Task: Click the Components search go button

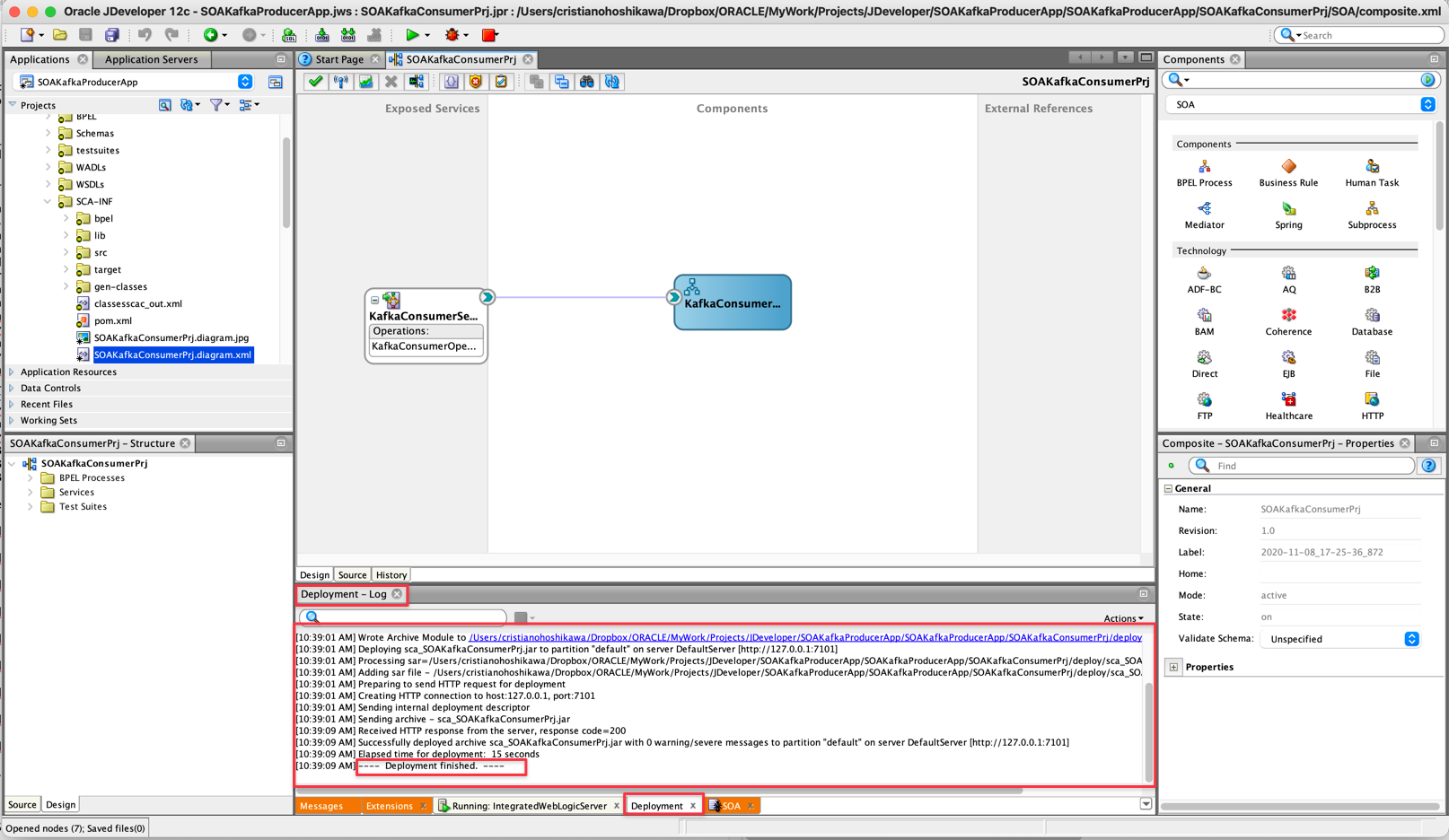Action: click(x=1427, y=80)
